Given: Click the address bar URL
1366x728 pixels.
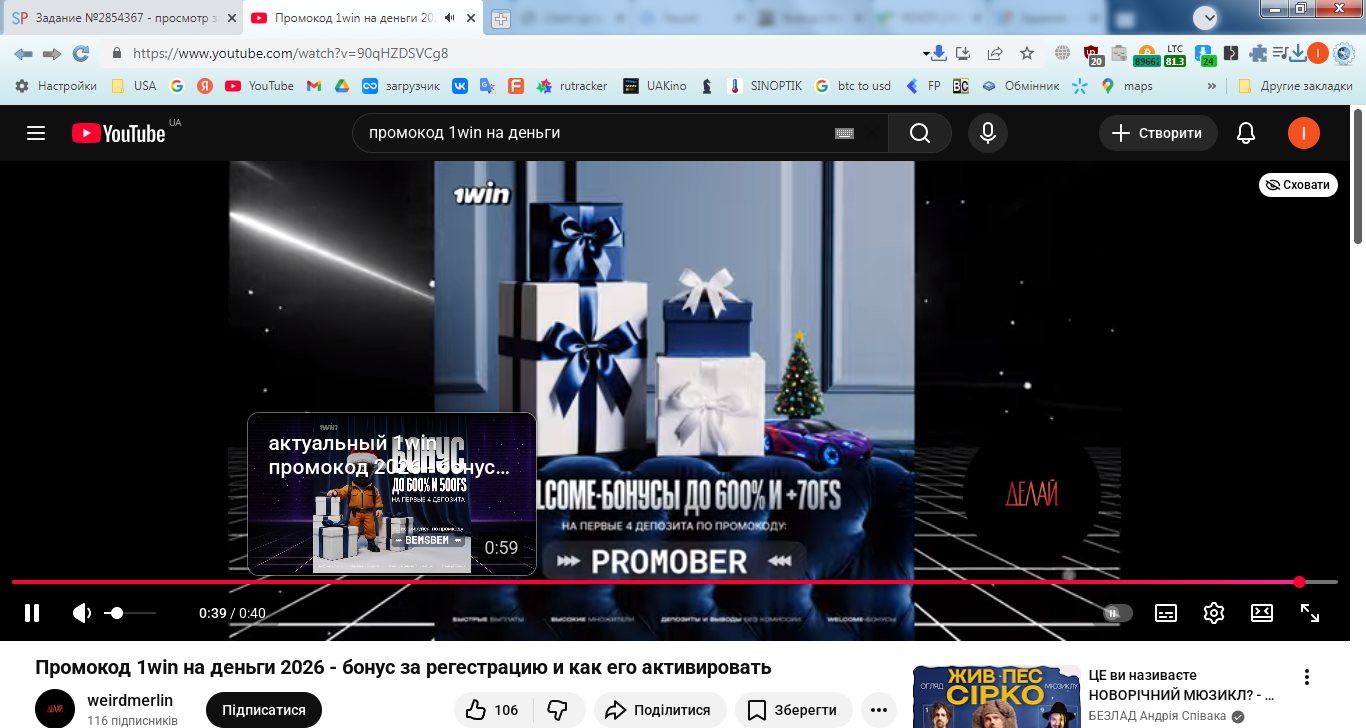Looking at the screenshot, I should pyautogui.click(x=291, y=53).
